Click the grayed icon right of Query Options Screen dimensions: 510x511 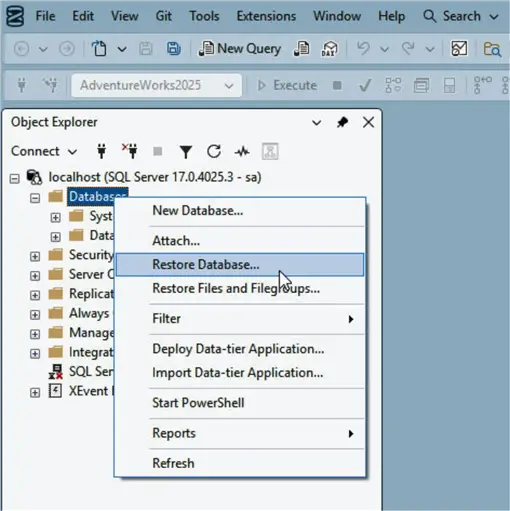pyautogui.click(x=449, y=86)
